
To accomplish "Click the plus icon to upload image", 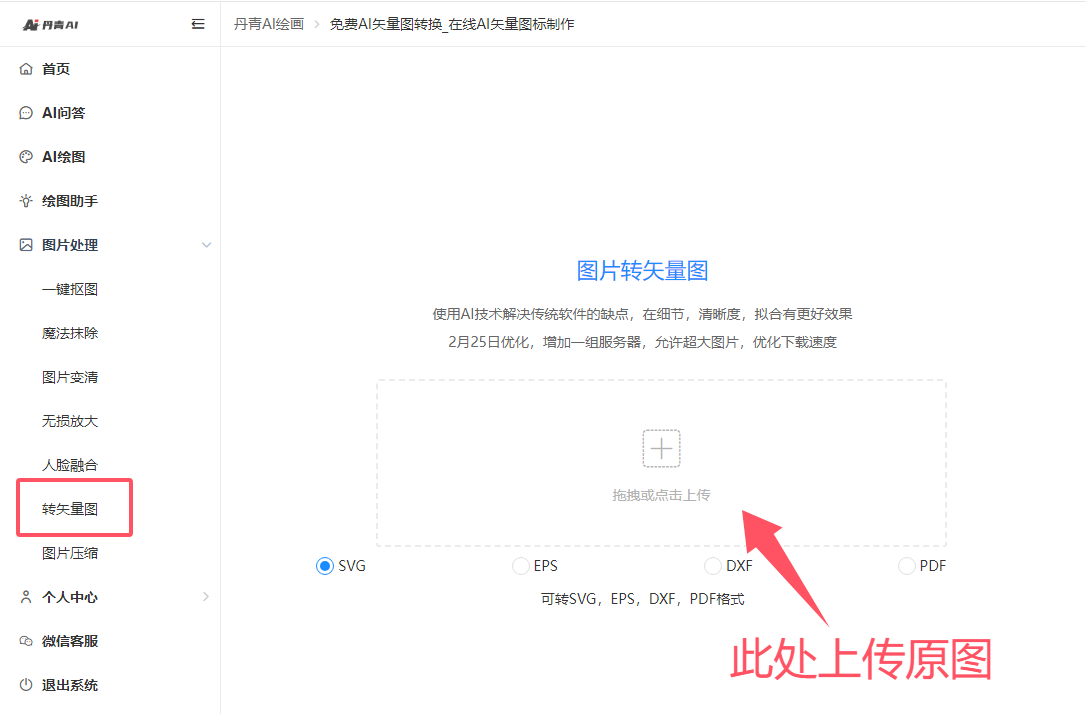I will point(661,449).
